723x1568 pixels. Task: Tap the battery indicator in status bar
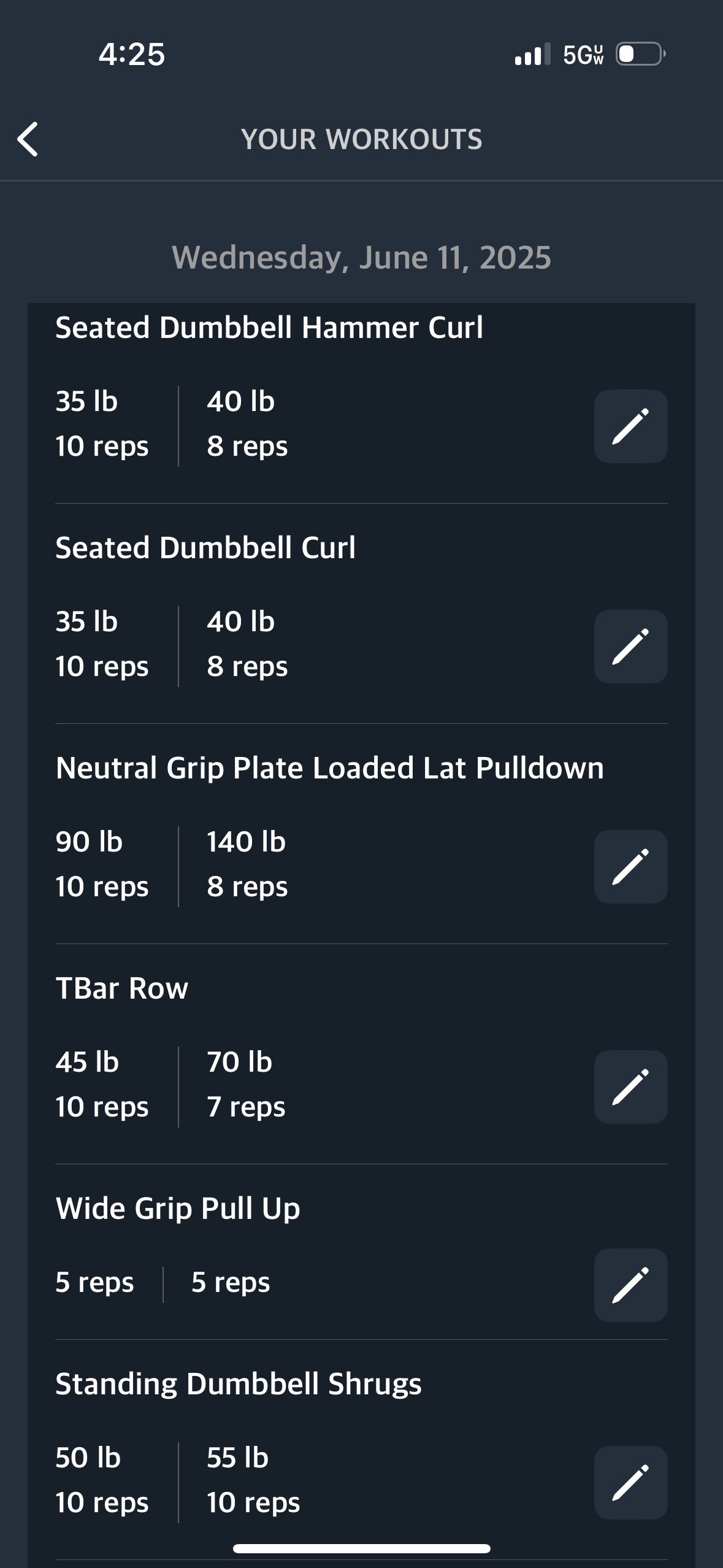[x=640, y=54]
